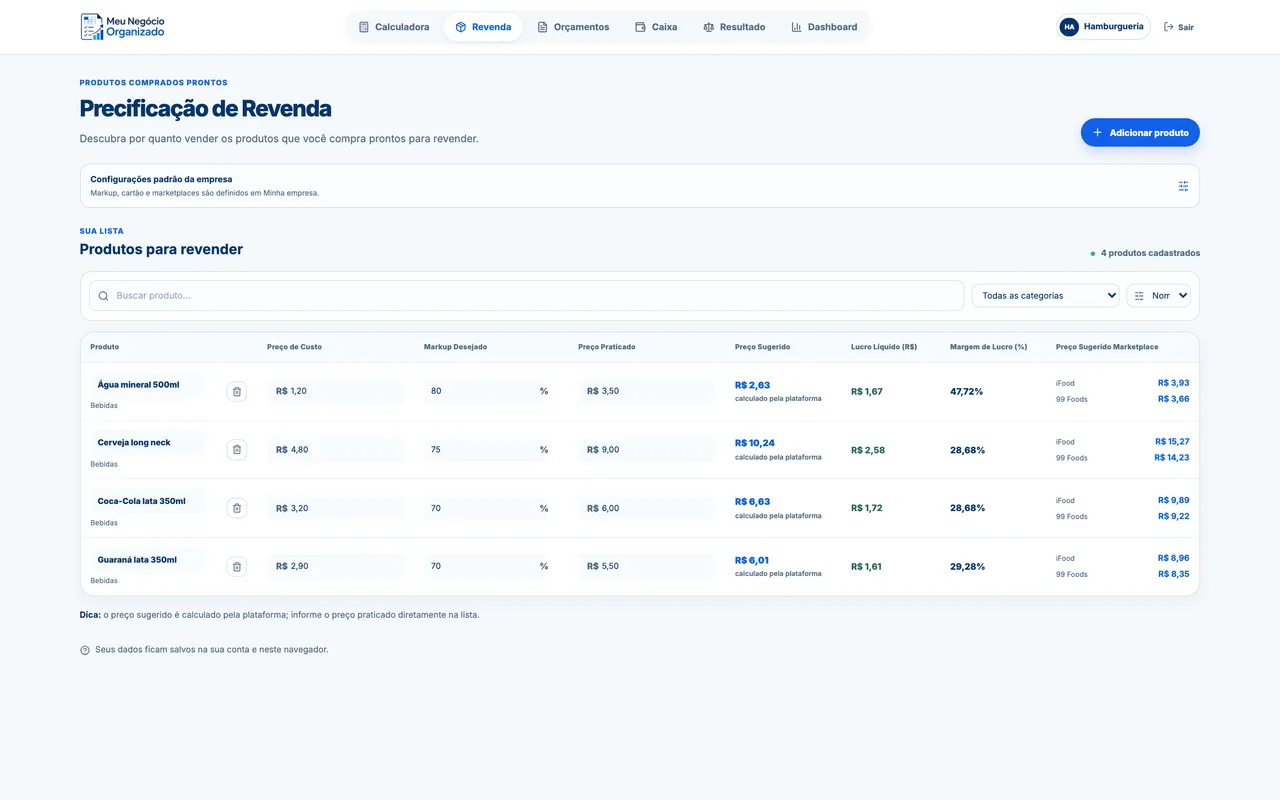Image resolution: width=1280 pixels, height=800 pixels.
Task: Go to the Orçamentos tab
Action: click(573, 27)
